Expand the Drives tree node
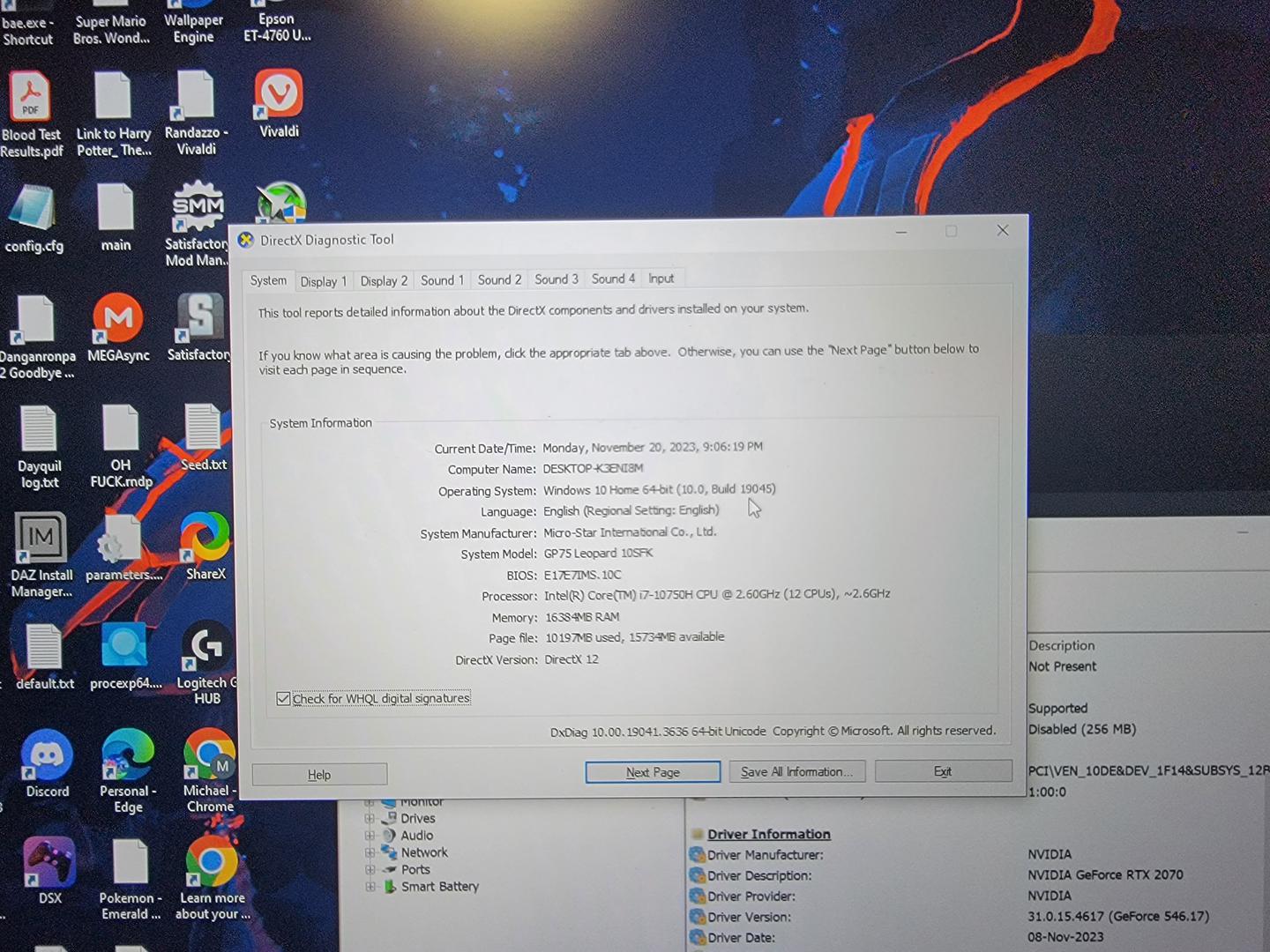1270x952 pixels. coord(370,818)
